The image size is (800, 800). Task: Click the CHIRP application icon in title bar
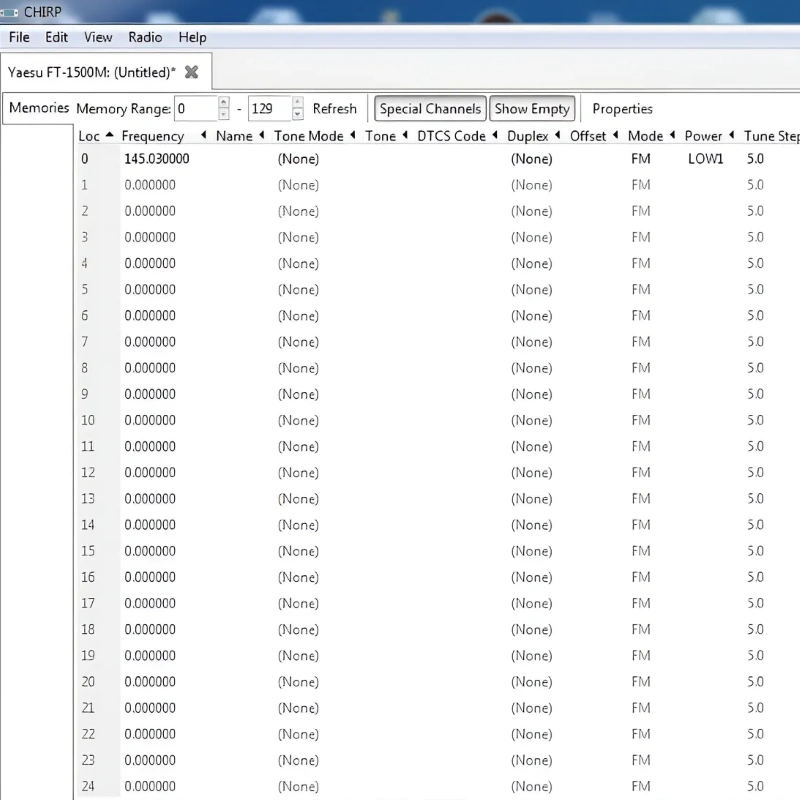[10, 11]
